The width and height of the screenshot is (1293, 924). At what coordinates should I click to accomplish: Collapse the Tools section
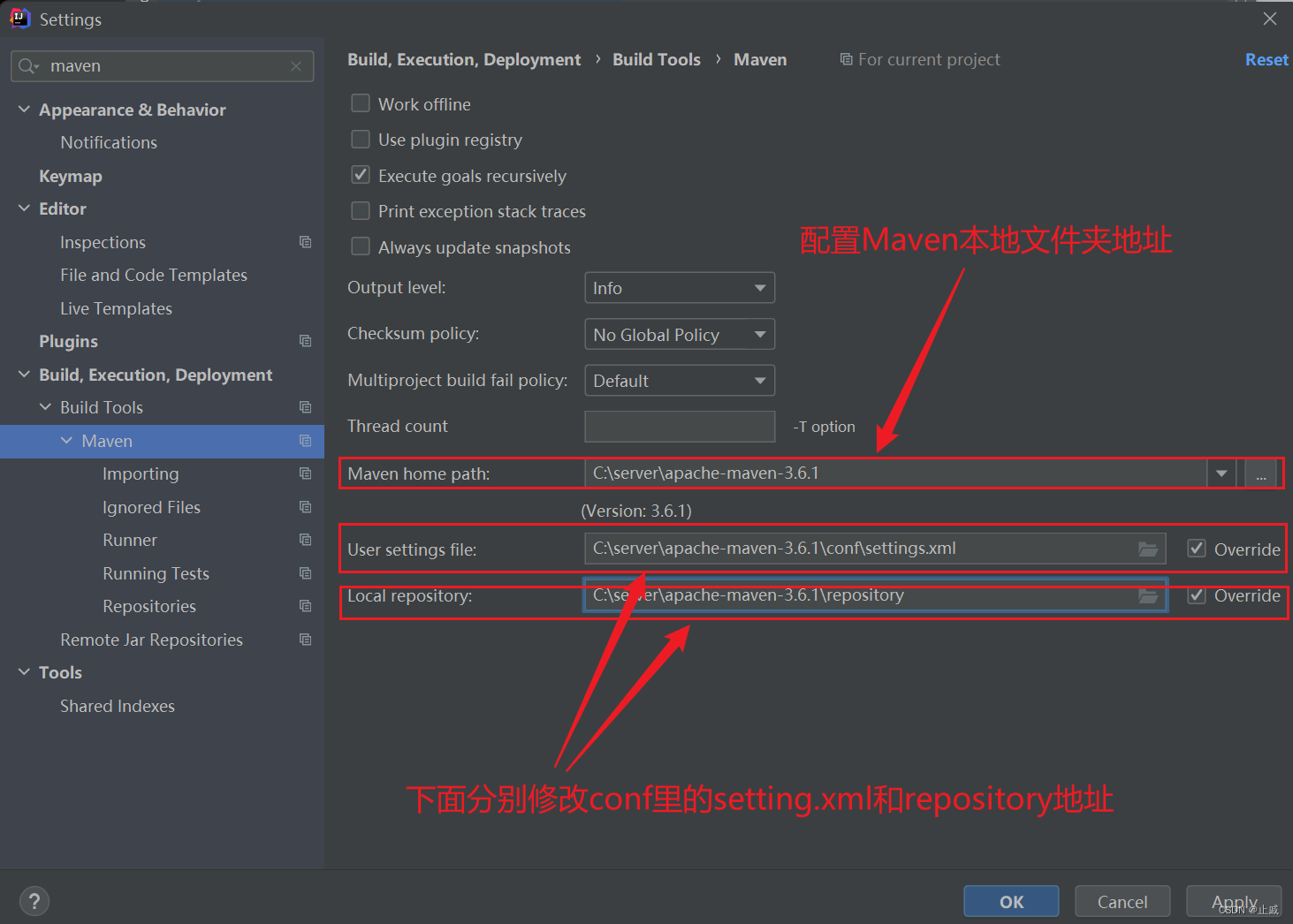(x=24, y=672)
